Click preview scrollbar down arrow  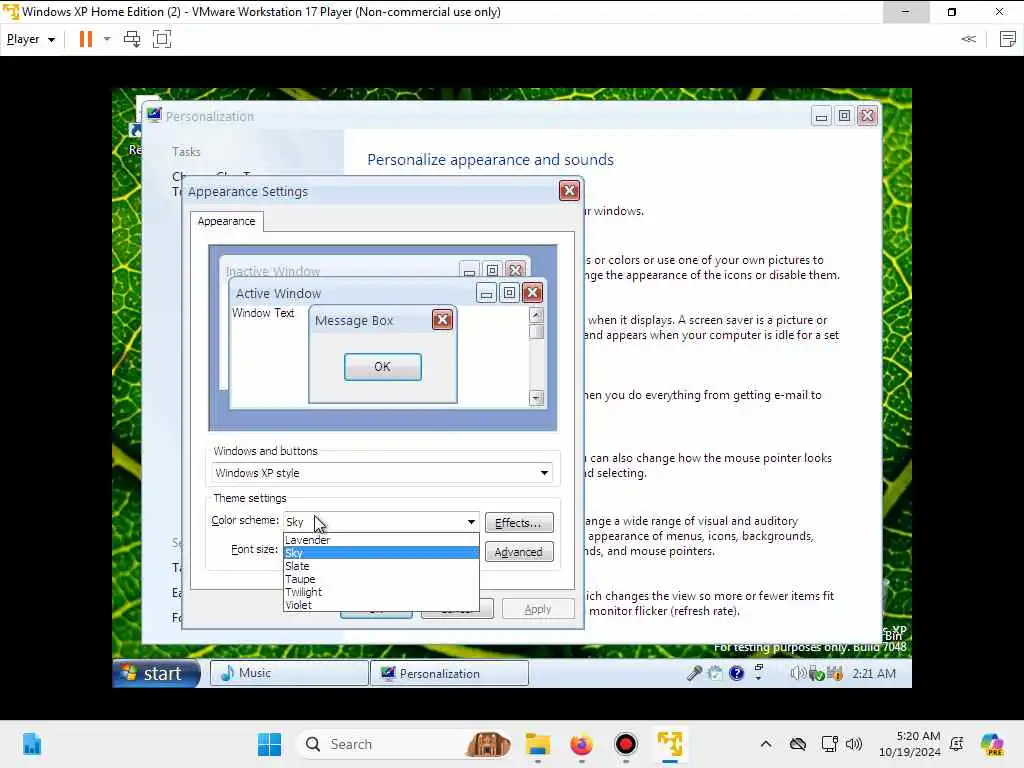(x=536, y=397)
